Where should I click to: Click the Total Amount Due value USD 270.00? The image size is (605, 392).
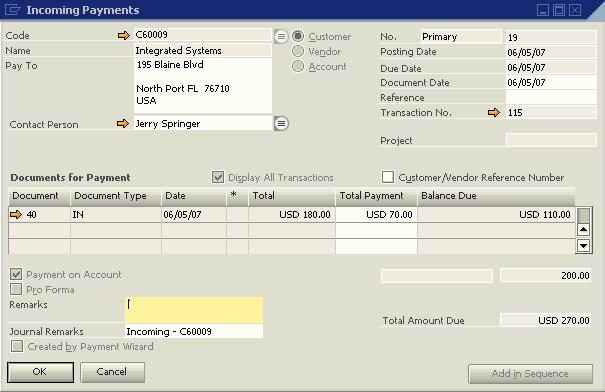(546, 320)
